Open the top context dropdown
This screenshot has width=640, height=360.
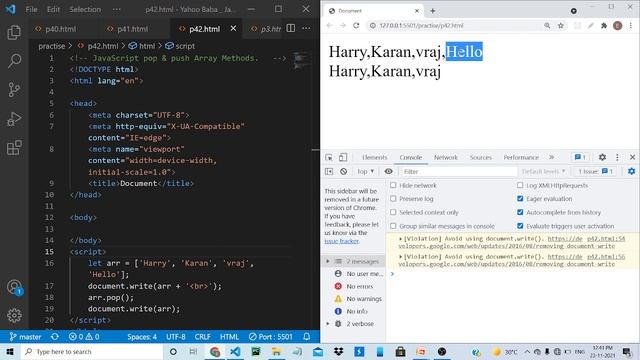(366, 171)
